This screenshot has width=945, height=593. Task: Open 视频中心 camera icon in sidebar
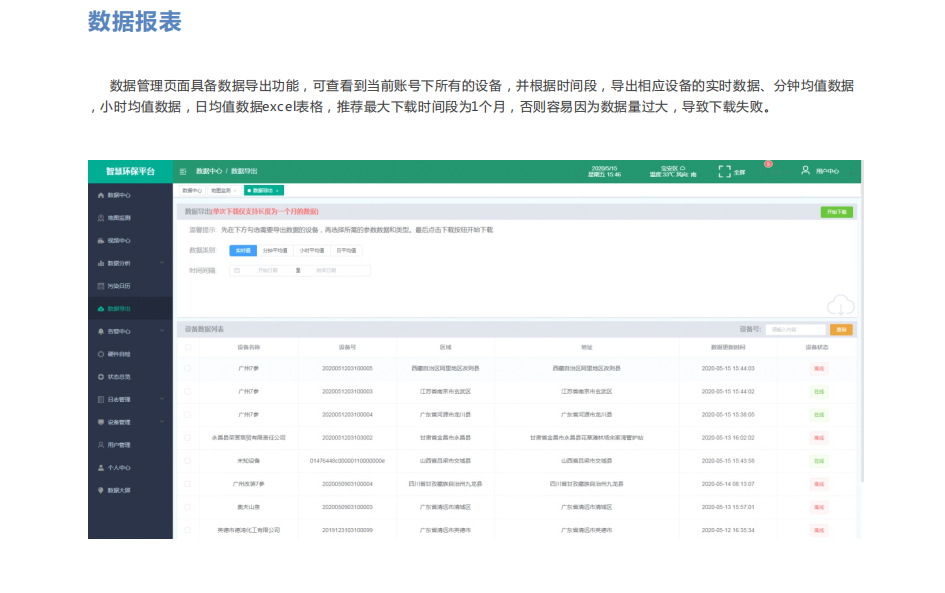(101, 240)
